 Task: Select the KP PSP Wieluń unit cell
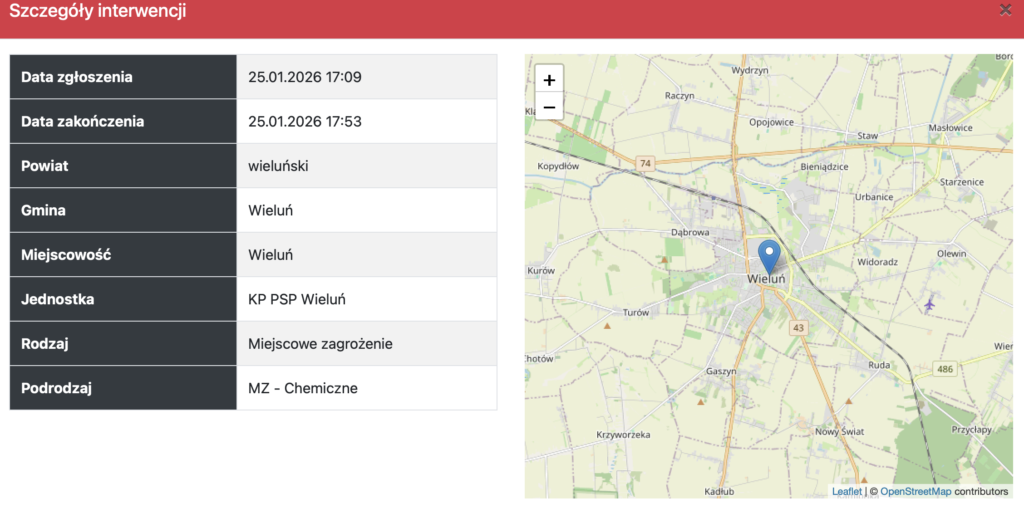pyautogui.click(x=297, y=299)
